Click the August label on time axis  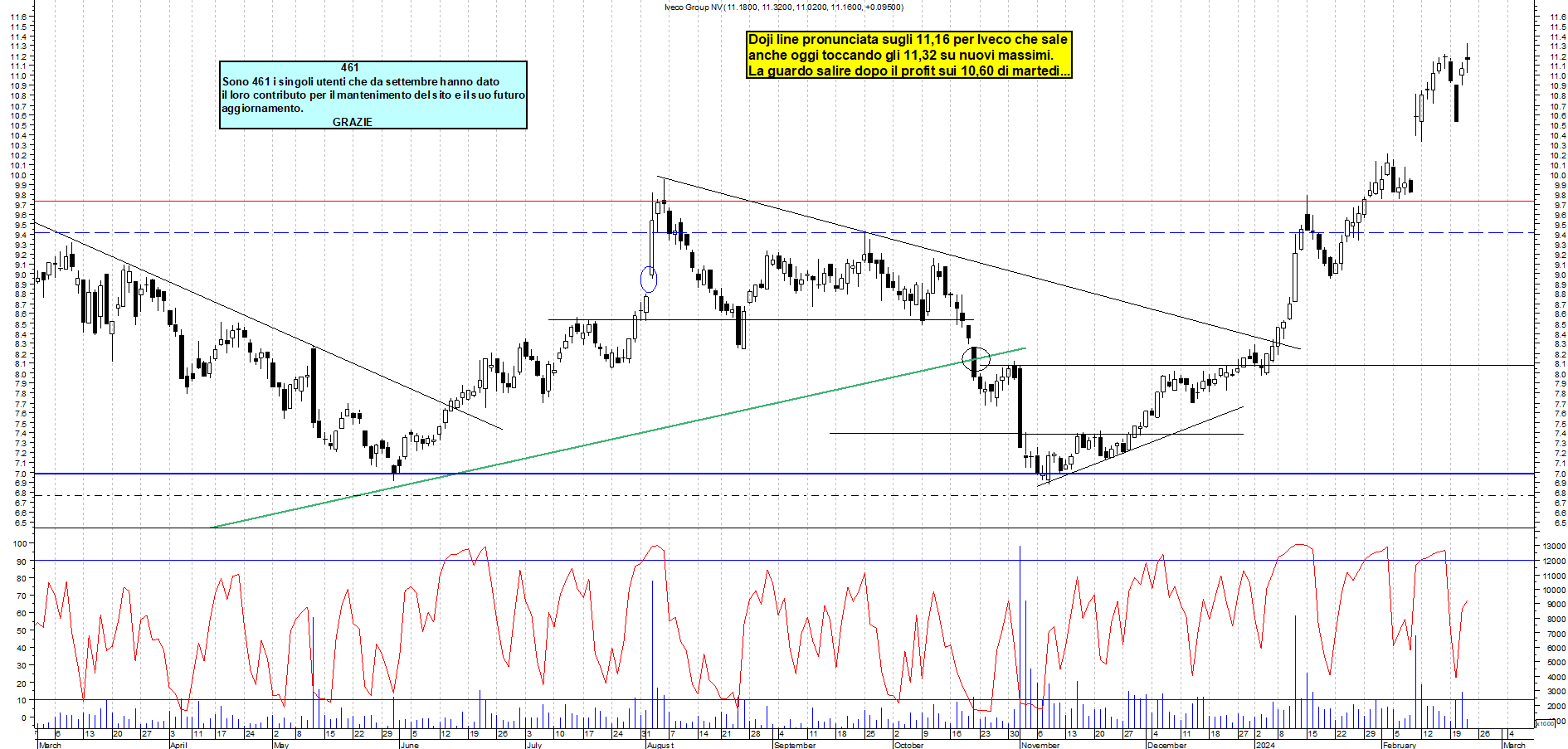pos(660,745)
